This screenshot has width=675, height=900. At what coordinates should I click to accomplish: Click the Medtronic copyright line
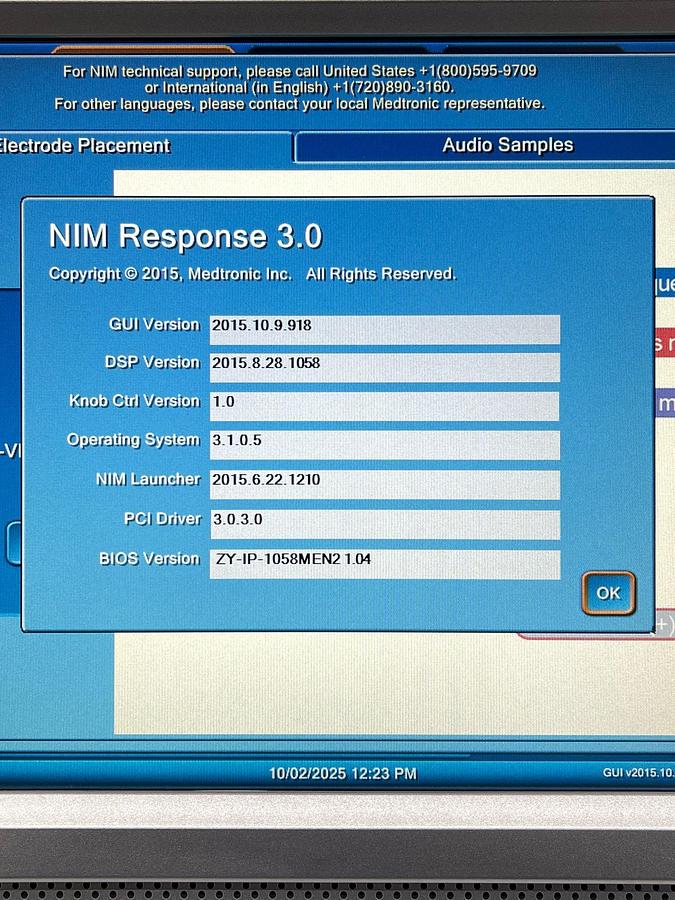coord(253,274)
